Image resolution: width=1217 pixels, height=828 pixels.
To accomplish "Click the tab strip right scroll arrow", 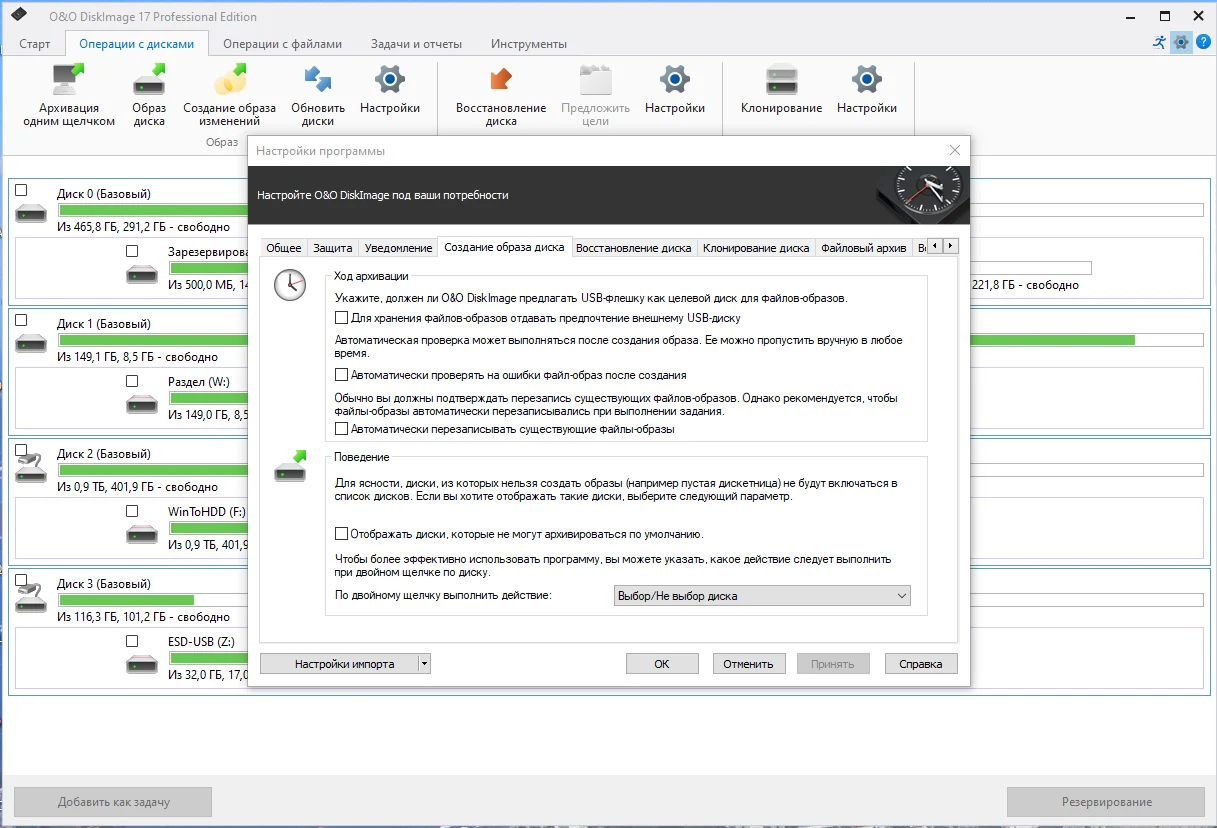I will click(x=950, y=246).
